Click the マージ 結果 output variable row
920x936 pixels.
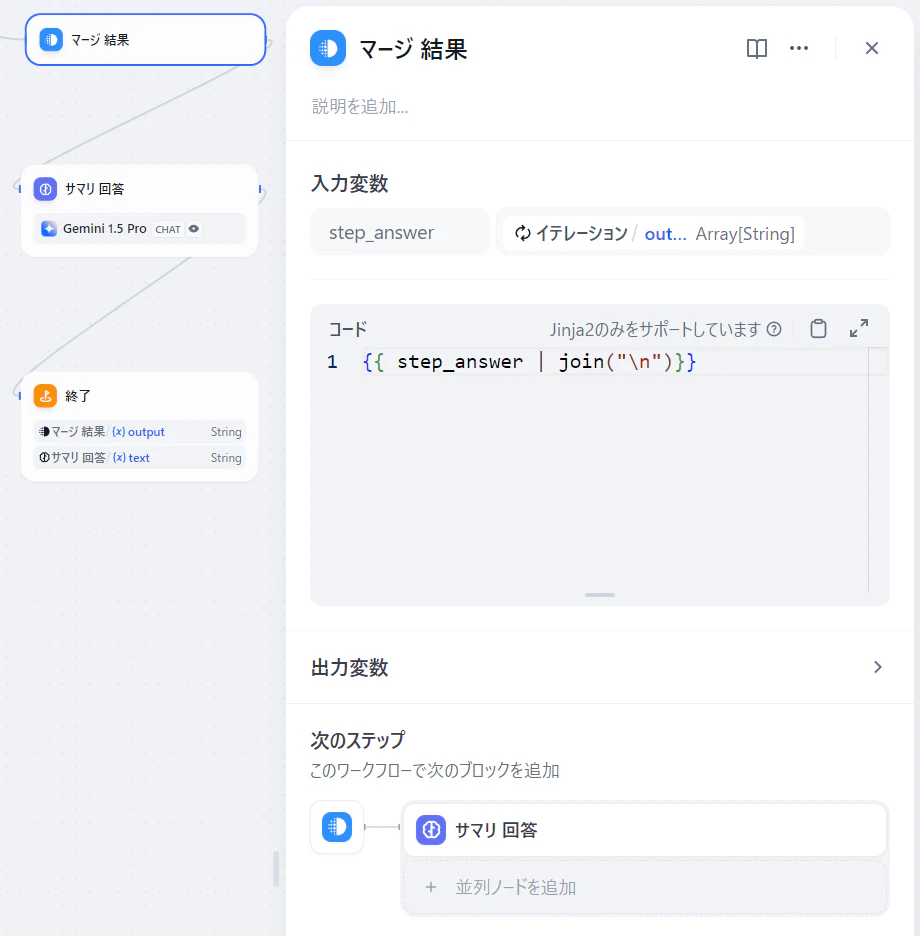[139, 432]
